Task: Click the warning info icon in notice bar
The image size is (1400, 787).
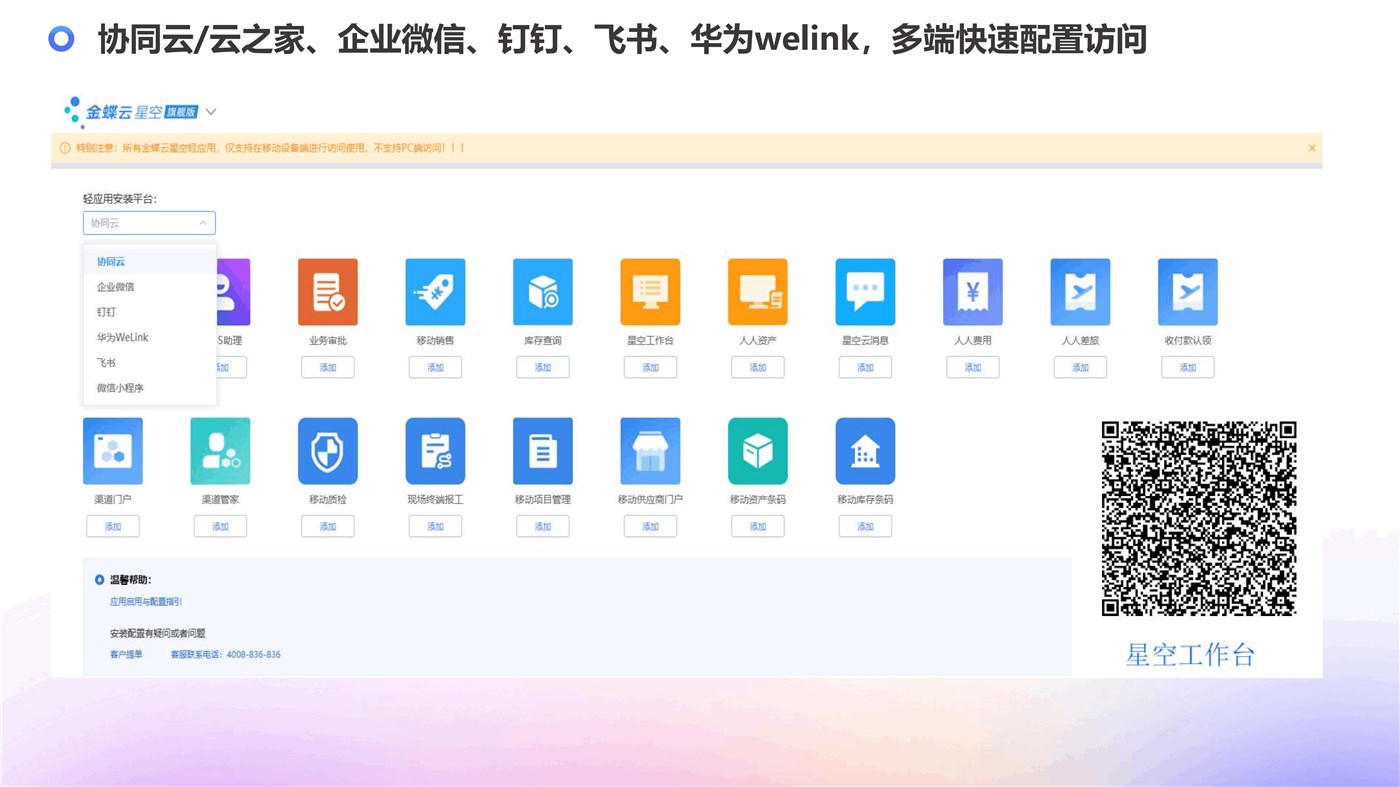Action: coord(66,148)
